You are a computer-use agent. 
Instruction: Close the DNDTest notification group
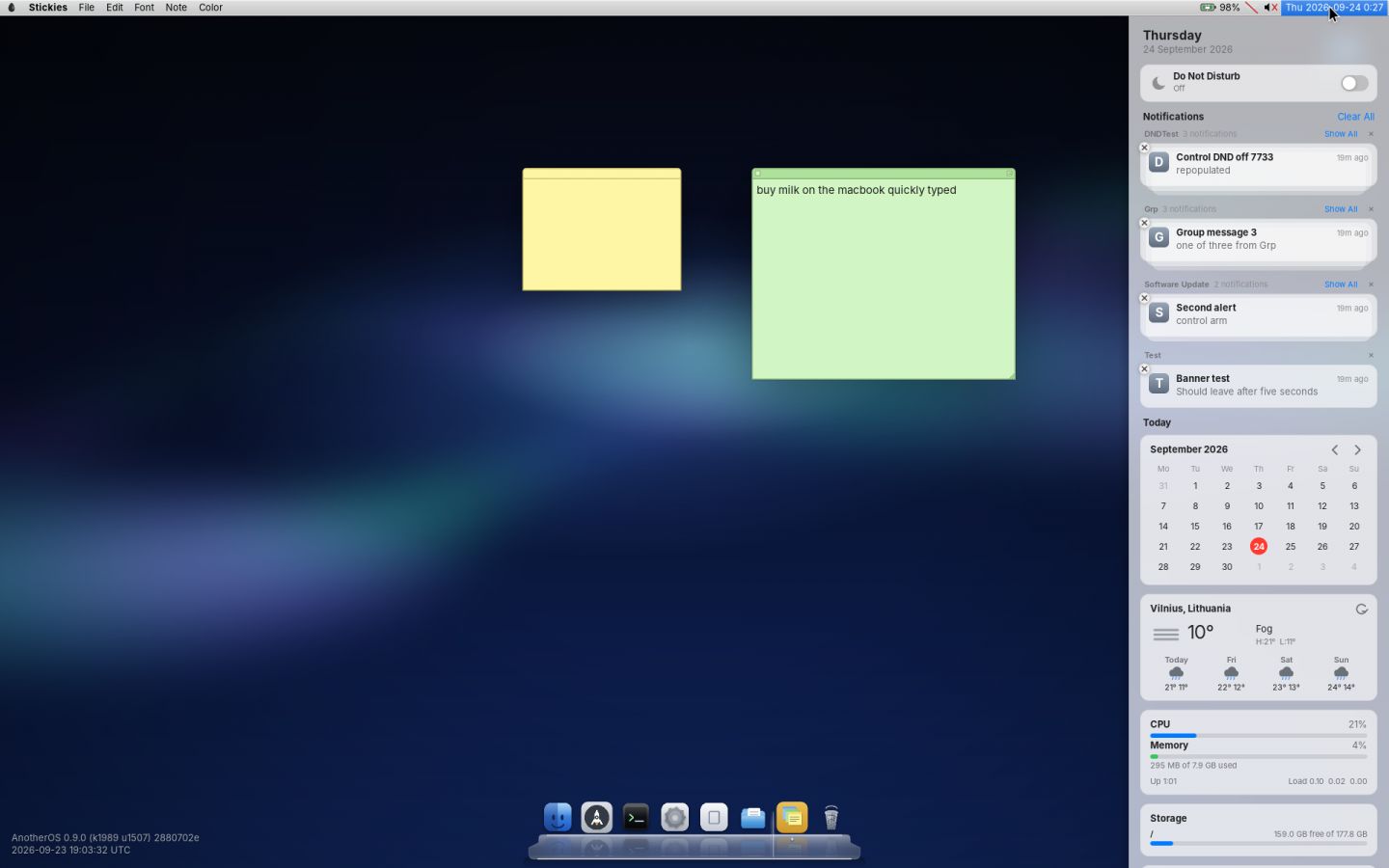1371,134
